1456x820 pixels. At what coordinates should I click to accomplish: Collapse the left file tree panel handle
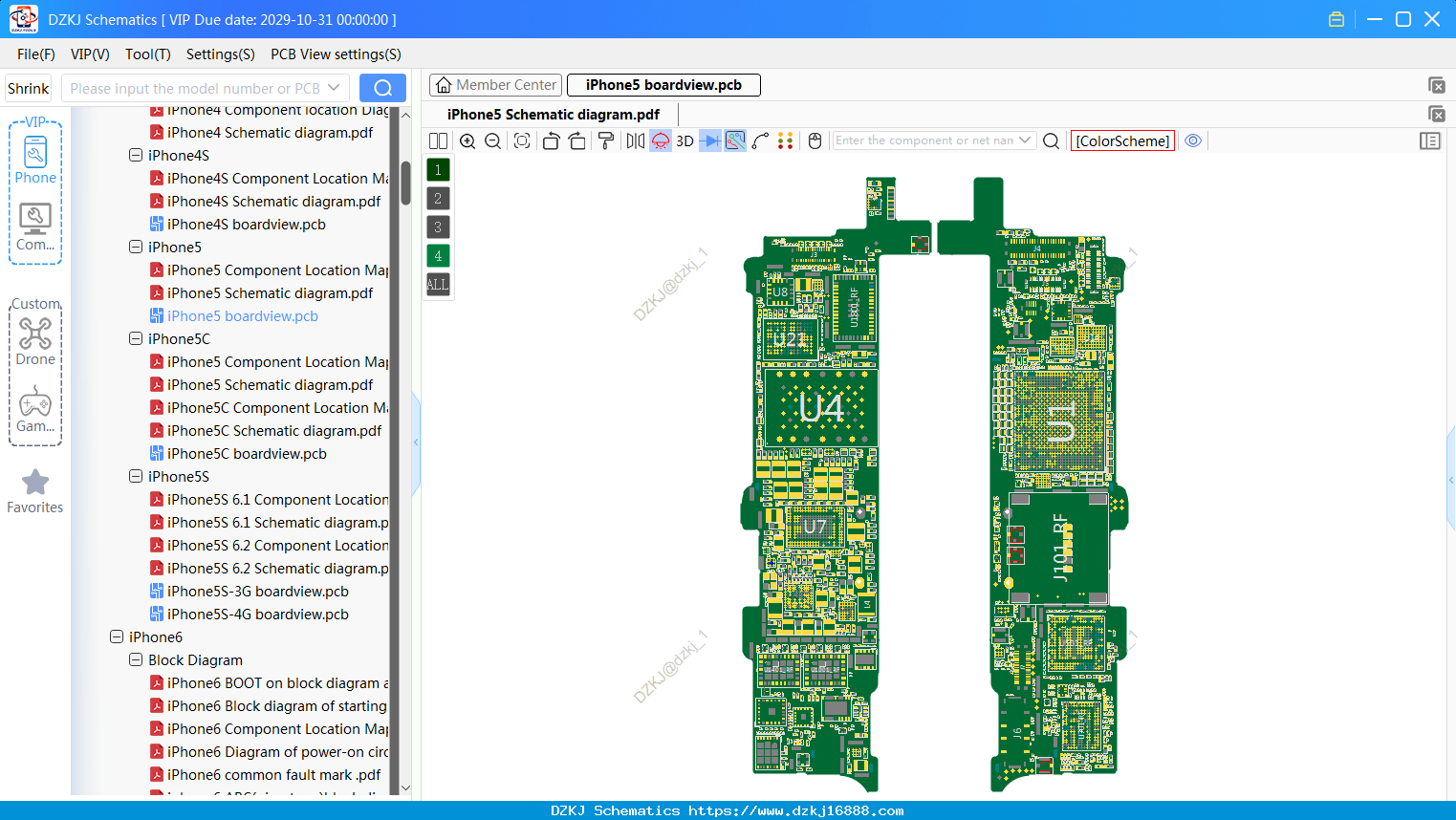pyautogui.click(x=416, y=442)
